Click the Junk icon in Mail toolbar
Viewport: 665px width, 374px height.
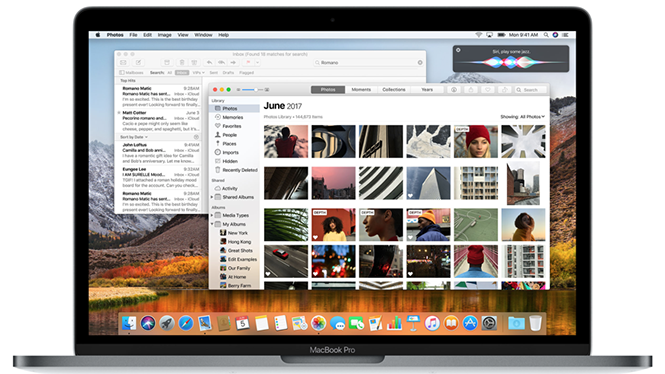[x=194, y=63]
